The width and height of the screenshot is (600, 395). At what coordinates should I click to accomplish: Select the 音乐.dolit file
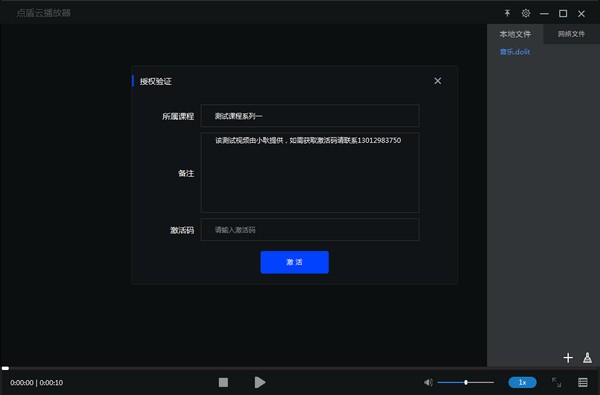515,52
